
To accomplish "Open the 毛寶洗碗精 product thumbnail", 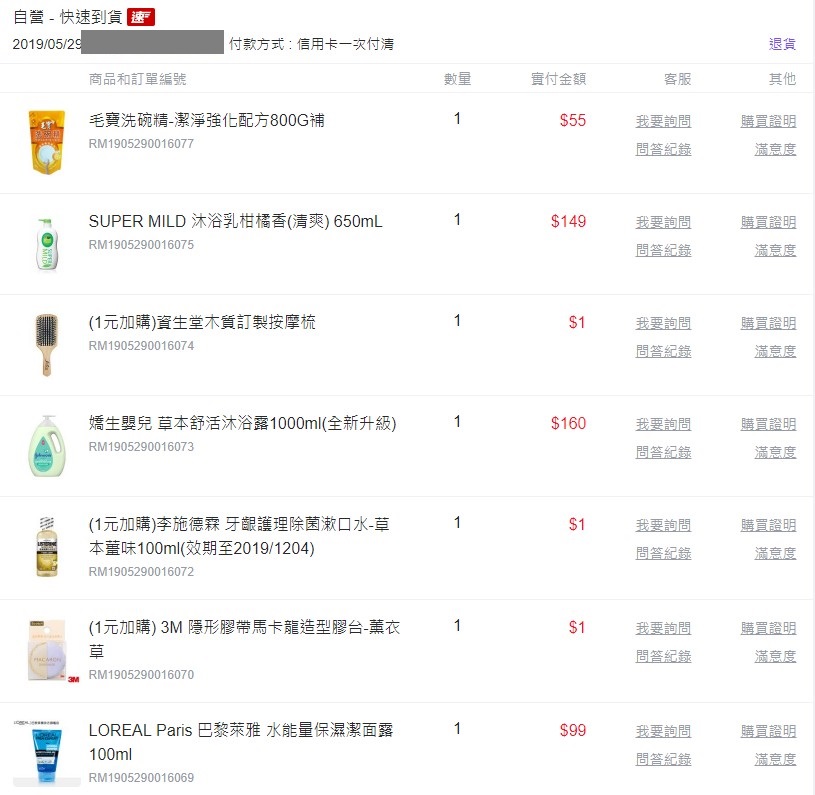I will tap(46, 142).
